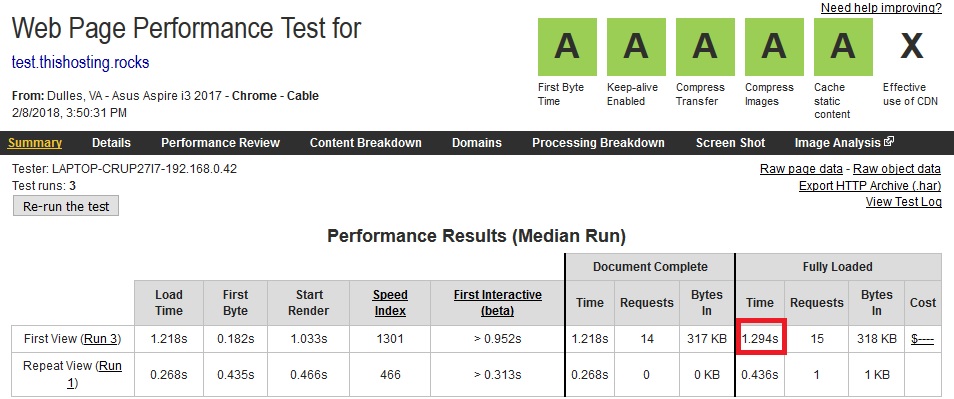954x399 pixels.
Task: Click the First Byte Time grade A box
Action: (x=567, y=47)
